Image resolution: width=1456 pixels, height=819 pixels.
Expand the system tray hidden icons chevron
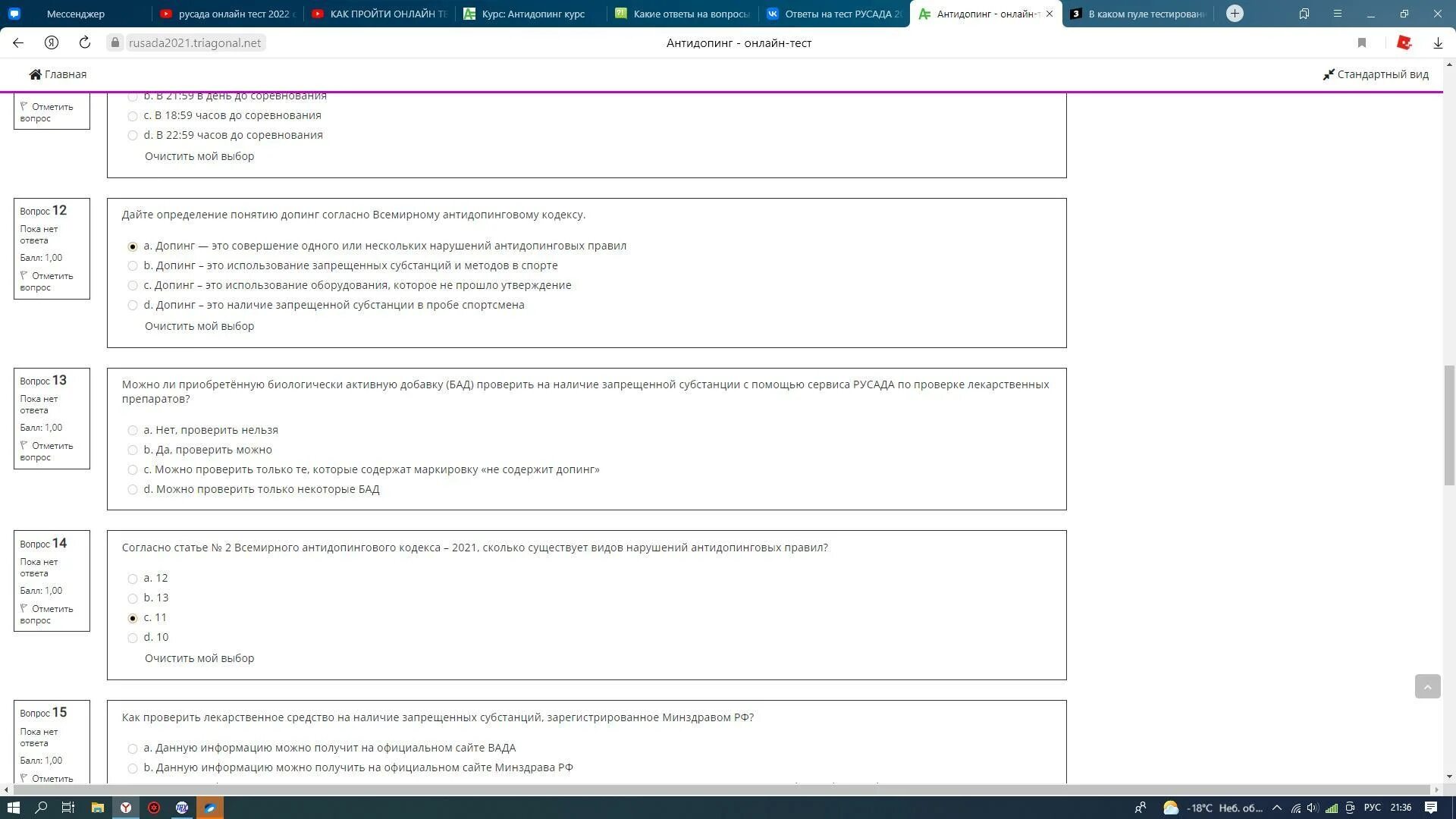1277,808
